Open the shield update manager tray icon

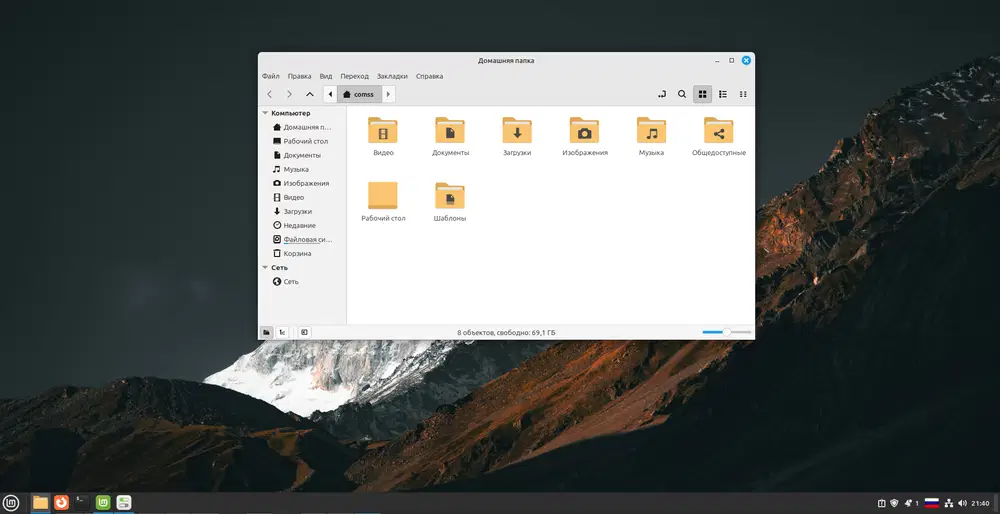pos(894,503)
